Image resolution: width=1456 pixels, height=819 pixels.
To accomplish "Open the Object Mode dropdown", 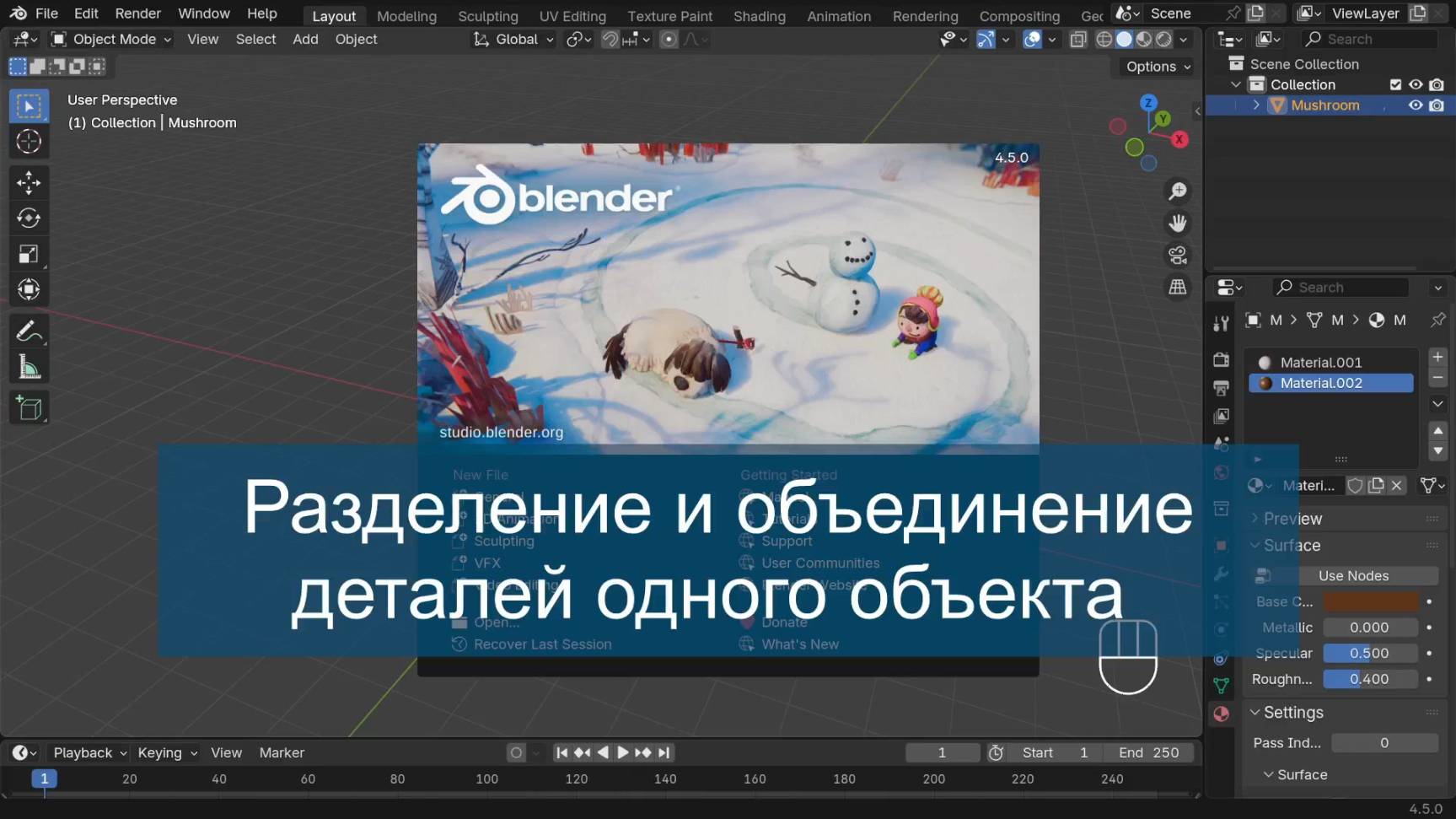I will pos(110,39).
